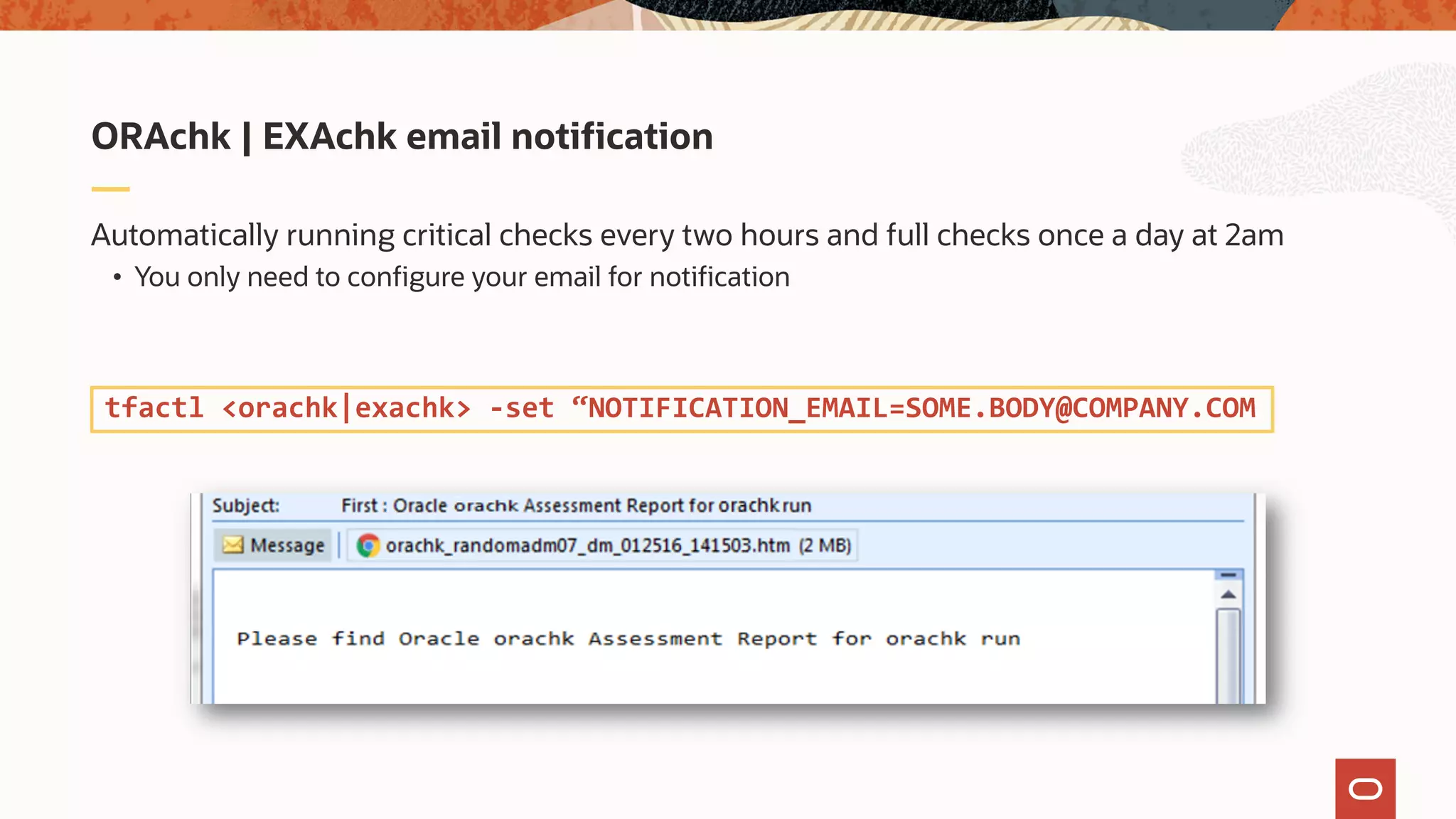Click the 'Subject:' label
Screen dimensions: 1456x819
coord(246,505)
